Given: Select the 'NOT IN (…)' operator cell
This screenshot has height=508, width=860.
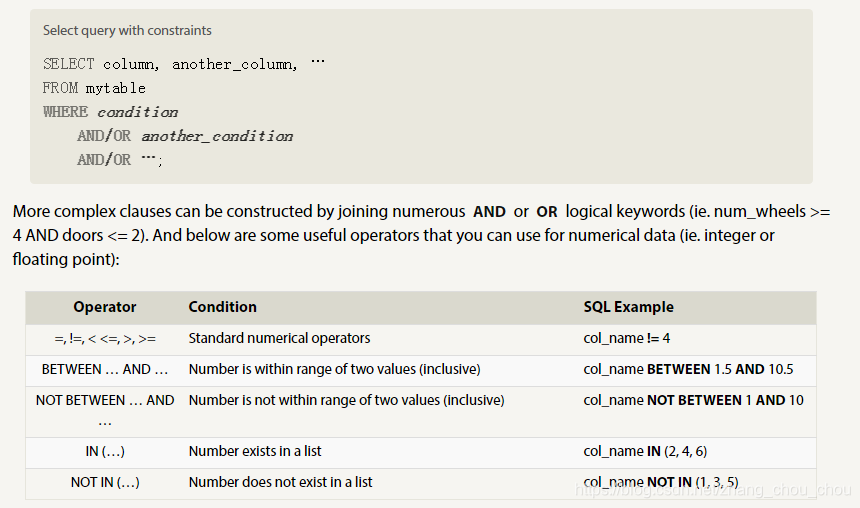Looking at the screenshot, I should (x=105, y=482).
